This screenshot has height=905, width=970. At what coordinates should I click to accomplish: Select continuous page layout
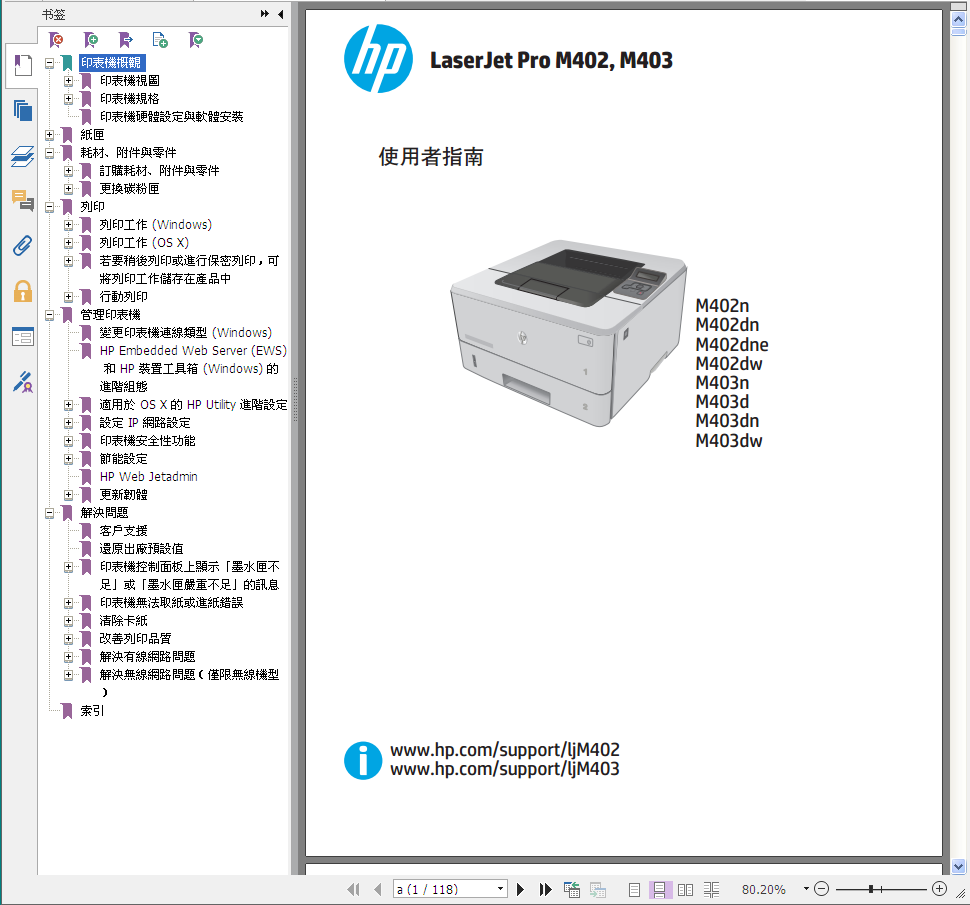tap(659, 890)
